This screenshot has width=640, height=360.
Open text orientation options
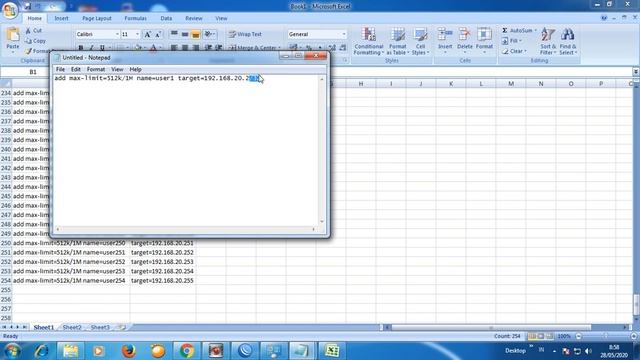(x=209, y=34)
